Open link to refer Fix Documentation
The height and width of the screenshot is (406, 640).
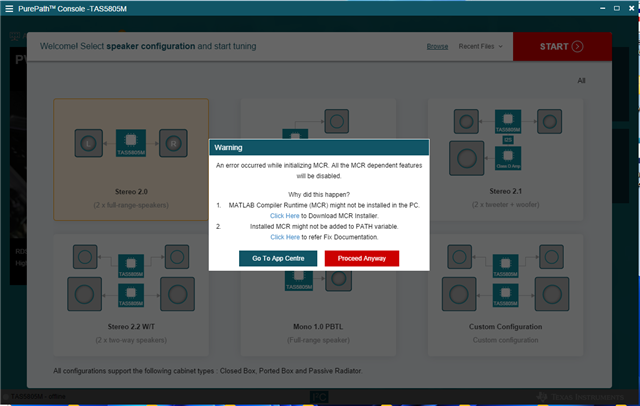(x=285, y=237)
